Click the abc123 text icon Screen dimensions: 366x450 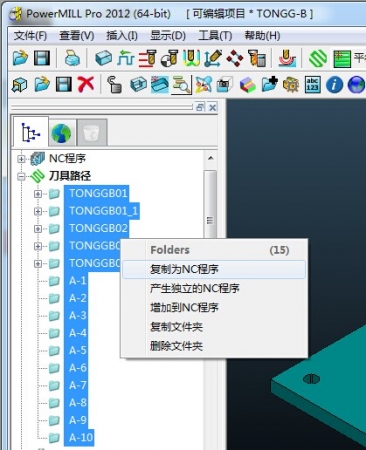coord(312,85)
